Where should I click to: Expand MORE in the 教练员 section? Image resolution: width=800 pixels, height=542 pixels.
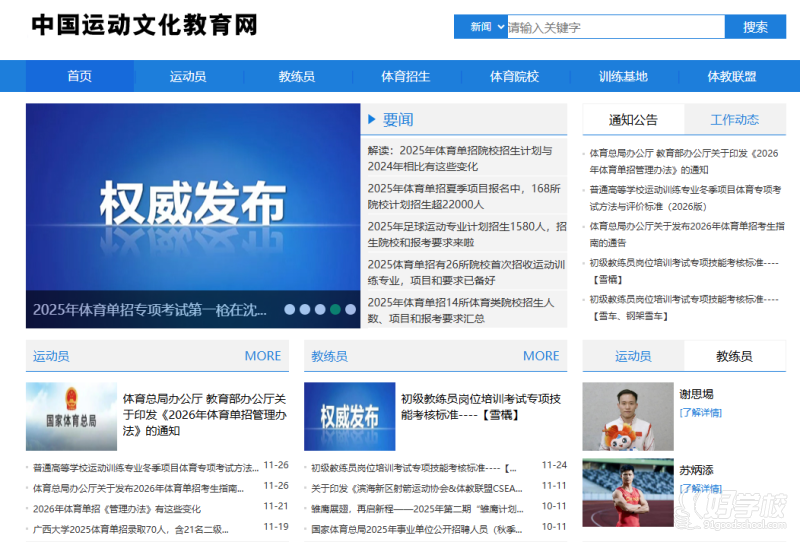click(541, 356)
